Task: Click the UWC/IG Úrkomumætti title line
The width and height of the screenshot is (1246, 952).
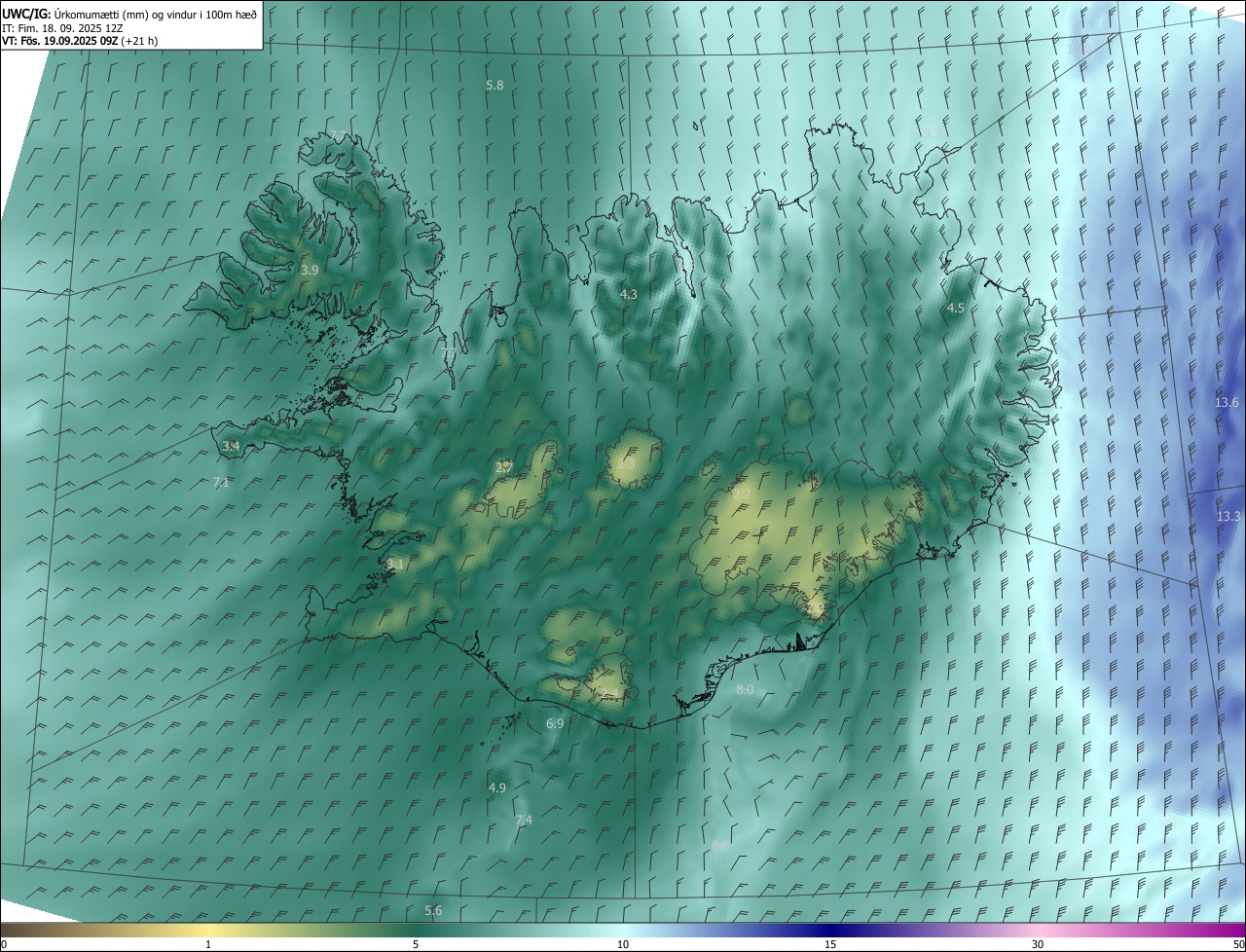Action: 129,13
